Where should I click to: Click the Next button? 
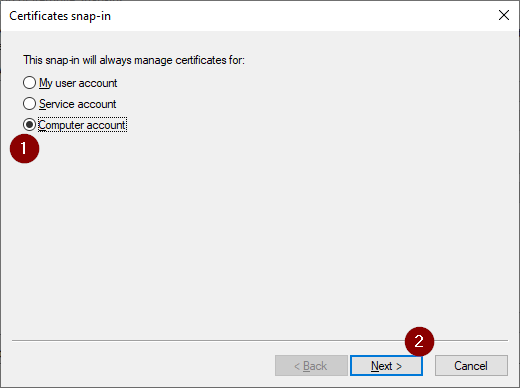point(386,366)
